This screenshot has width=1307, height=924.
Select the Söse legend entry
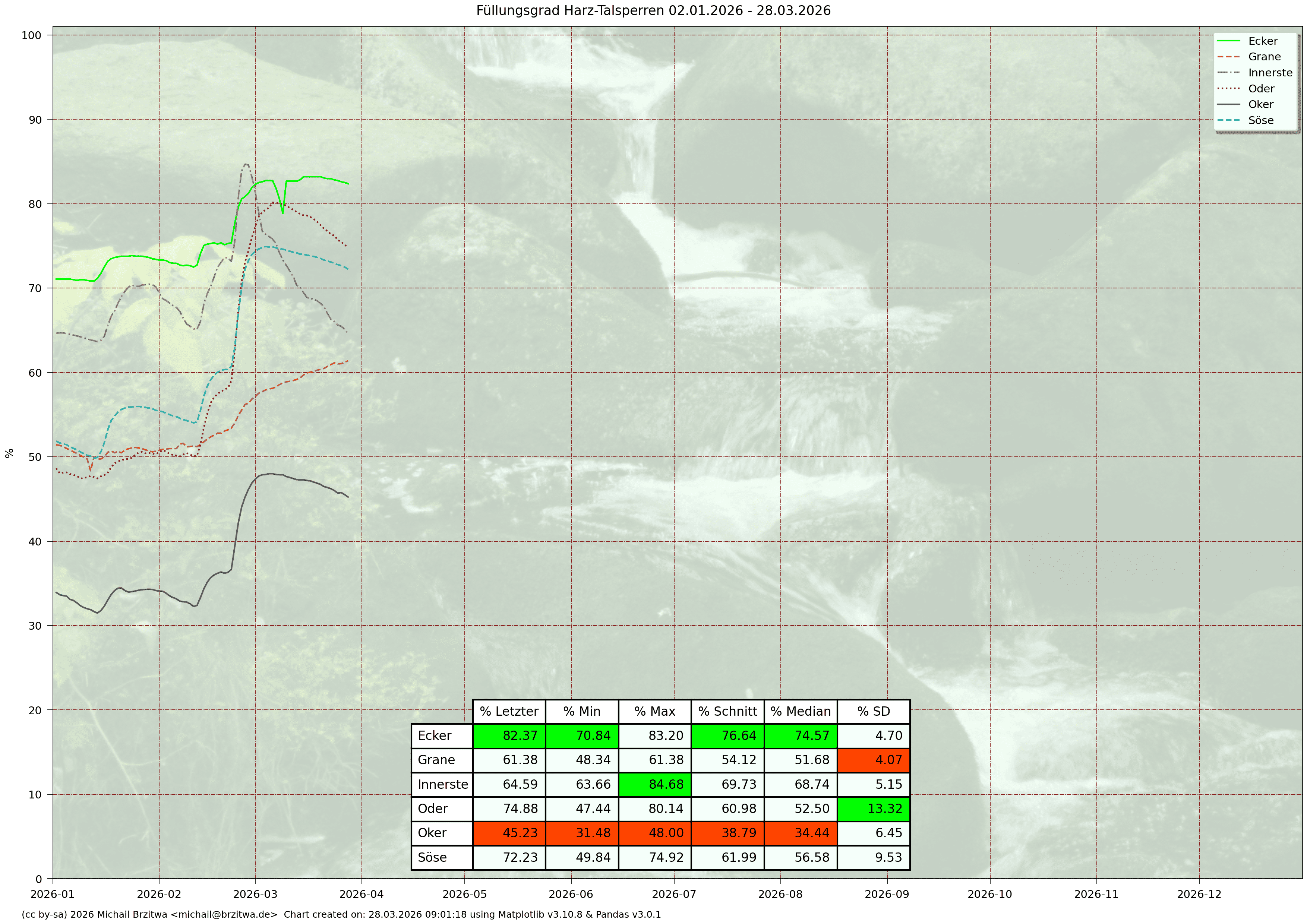pyautogui.click(x=1260, y=121)
